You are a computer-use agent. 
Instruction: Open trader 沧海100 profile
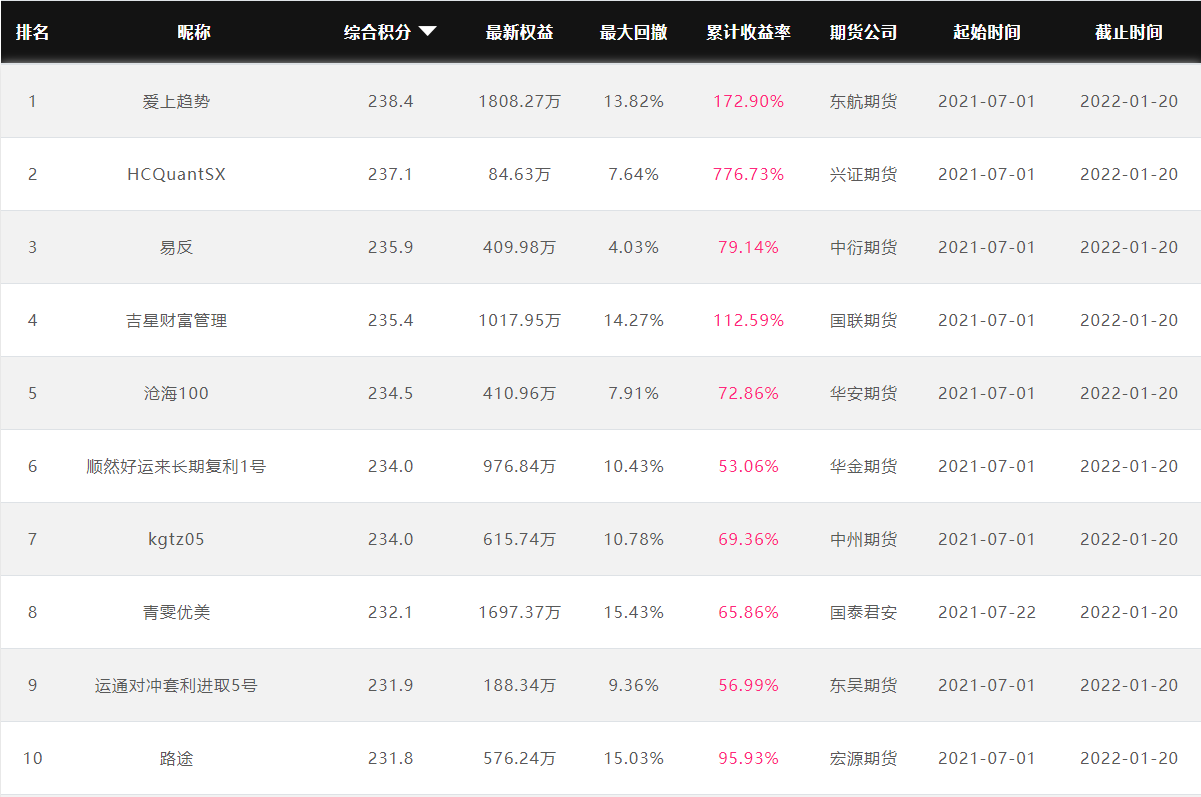pos(176,393)
